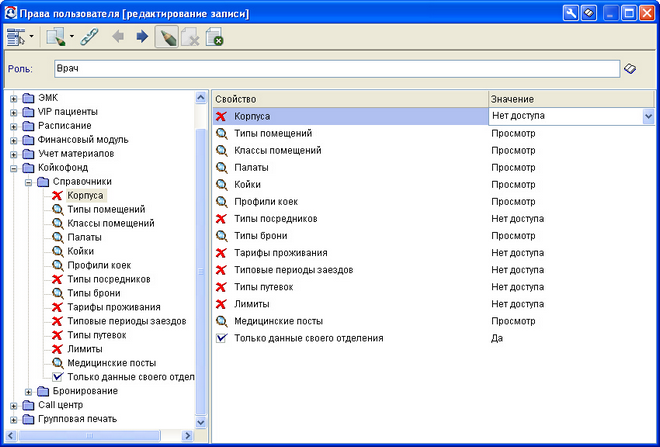This screenshot has height=447, width=660.
Task: Click red X icon in Корпуса table row
Action: point(221,116)
